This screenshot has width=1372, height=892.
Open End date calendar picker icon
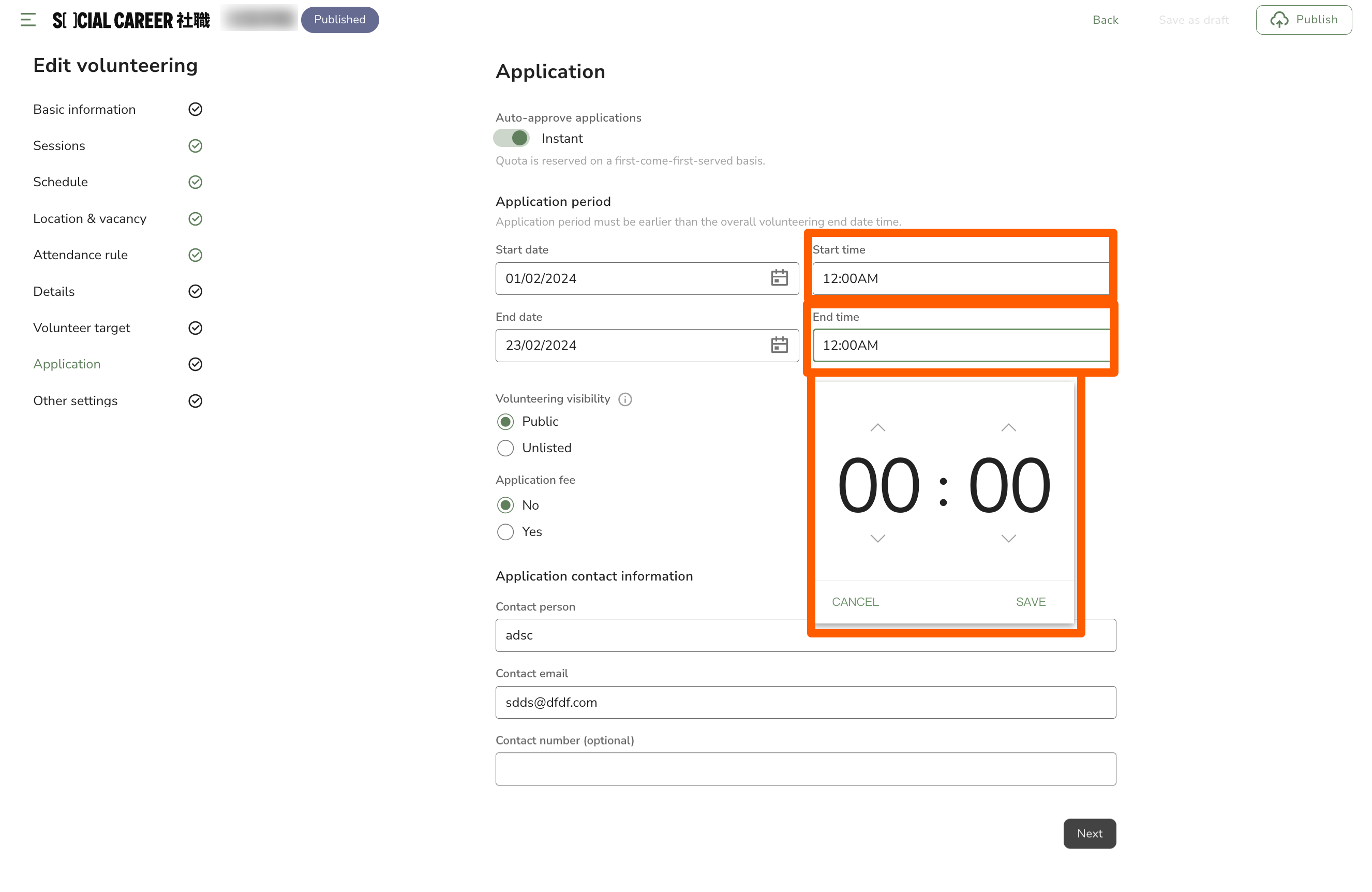tap(779, 345)
